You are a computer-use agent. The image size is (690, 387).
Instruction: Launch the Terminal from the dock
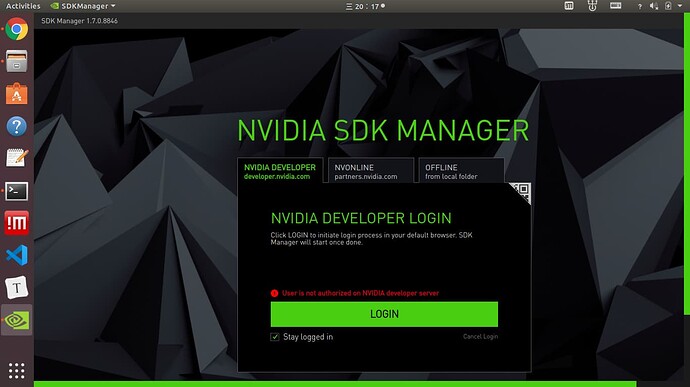pyautogui.click(x=17, y=191)
